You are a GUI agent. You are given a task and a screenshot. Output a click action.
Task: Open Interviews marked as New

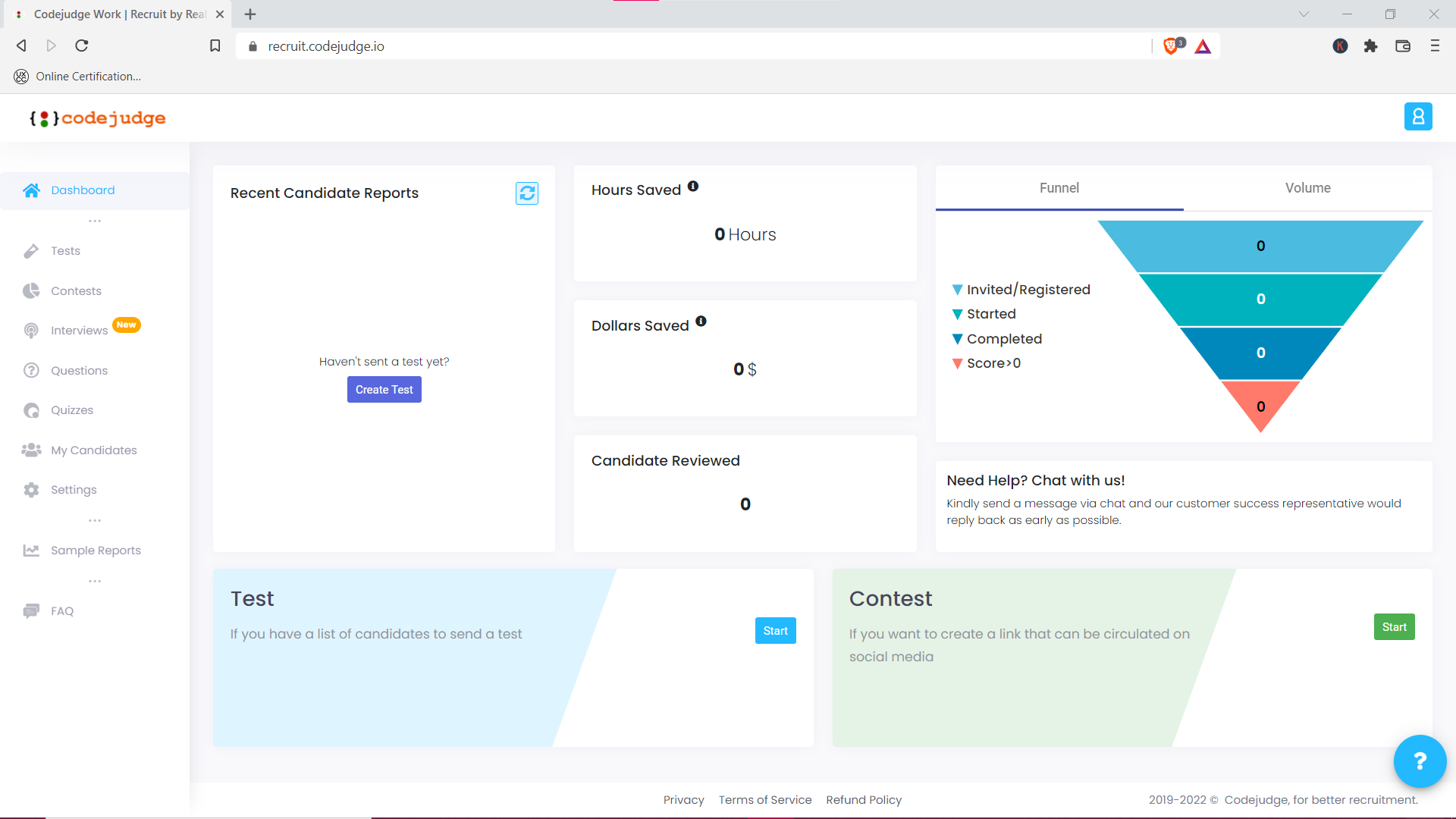[78, 330]
